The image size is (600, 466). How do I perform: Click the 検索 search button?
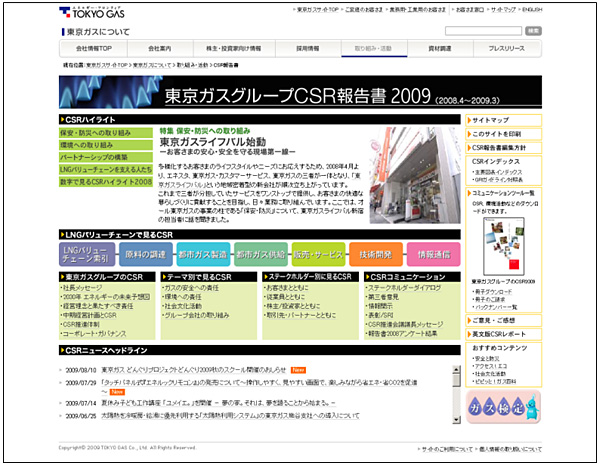pyautogui.click(x=533, y=31)
